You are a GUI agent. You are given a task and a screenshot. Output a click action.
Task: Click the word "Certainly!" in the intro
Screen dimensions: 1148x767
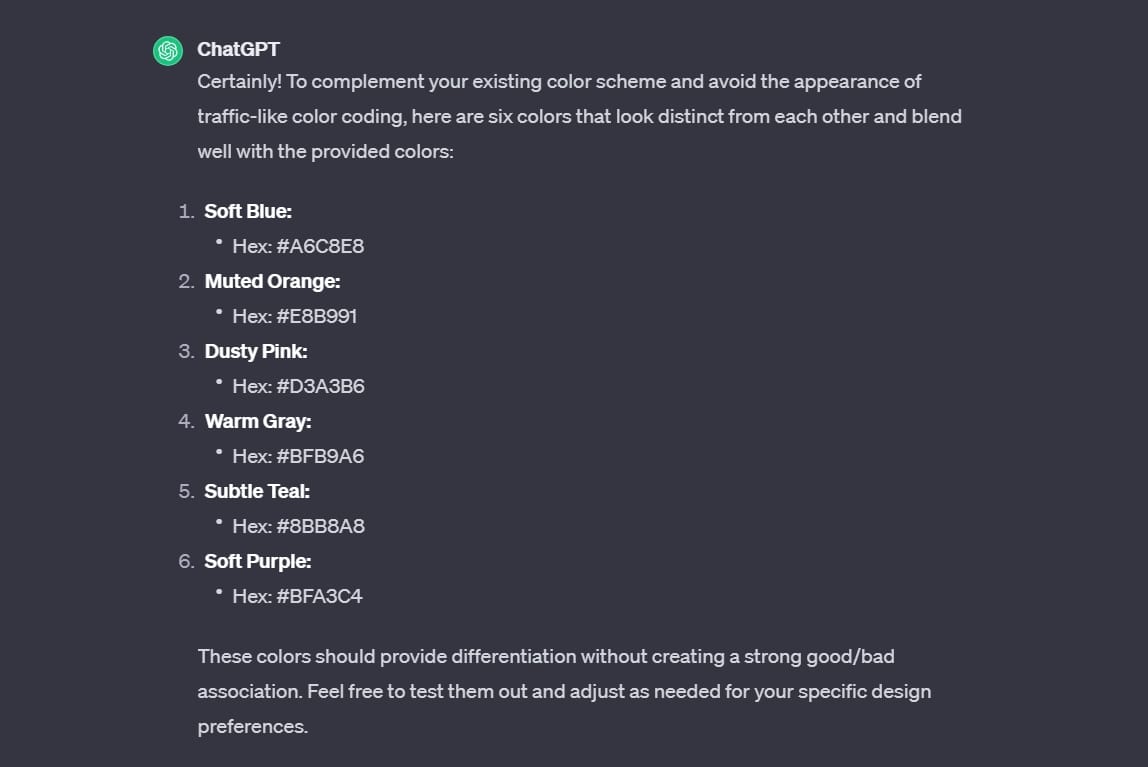[x=239, y=81]
